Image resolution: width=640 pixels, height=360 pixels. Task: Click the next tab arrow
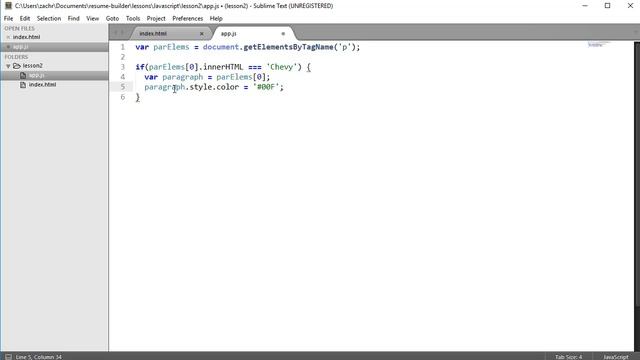click(122, 33)
